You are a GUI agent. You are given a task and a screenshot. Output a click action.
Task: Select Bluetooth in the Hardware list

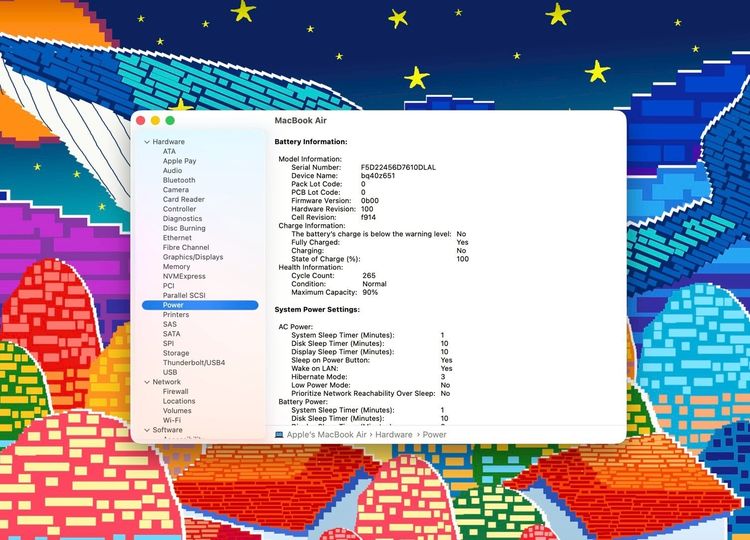coord(179,180)
